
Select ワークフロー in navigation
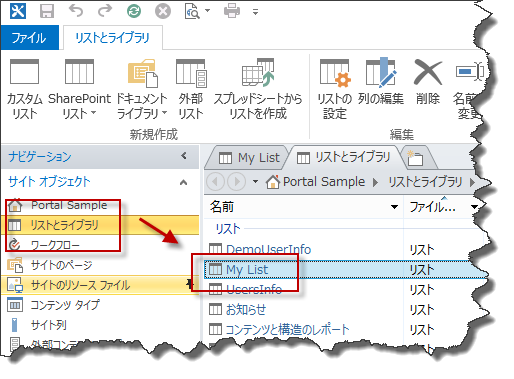click(55, 245)
